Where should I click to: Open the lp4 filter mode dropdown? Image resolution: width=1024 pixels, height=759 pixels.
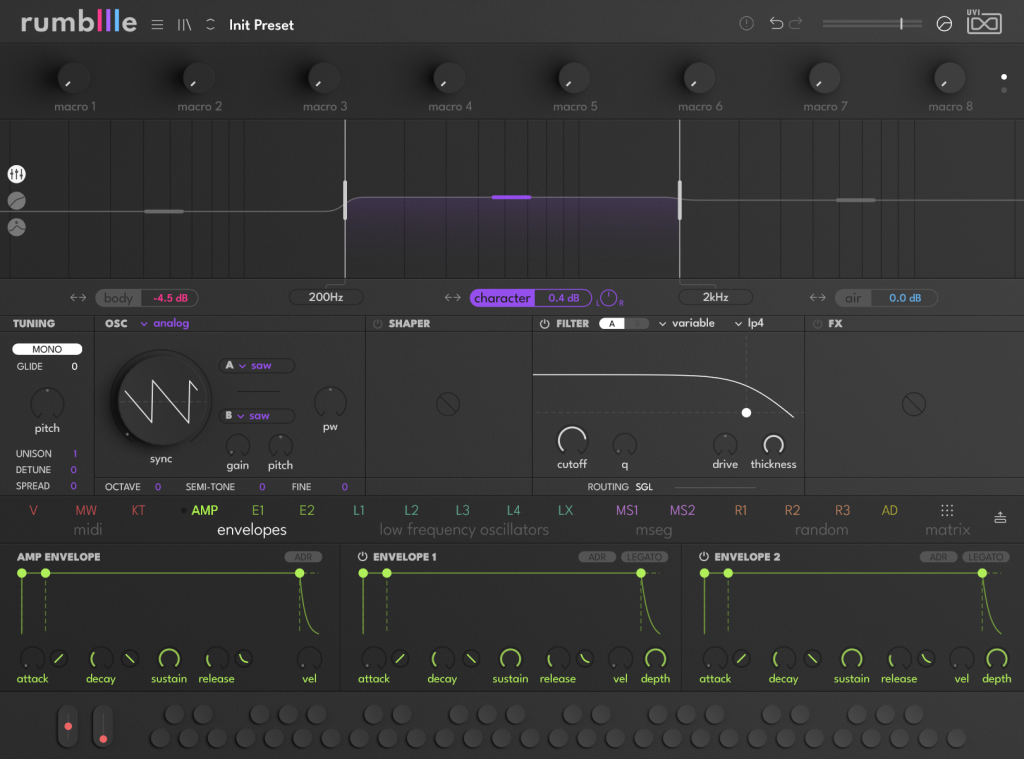coord(749,323)
